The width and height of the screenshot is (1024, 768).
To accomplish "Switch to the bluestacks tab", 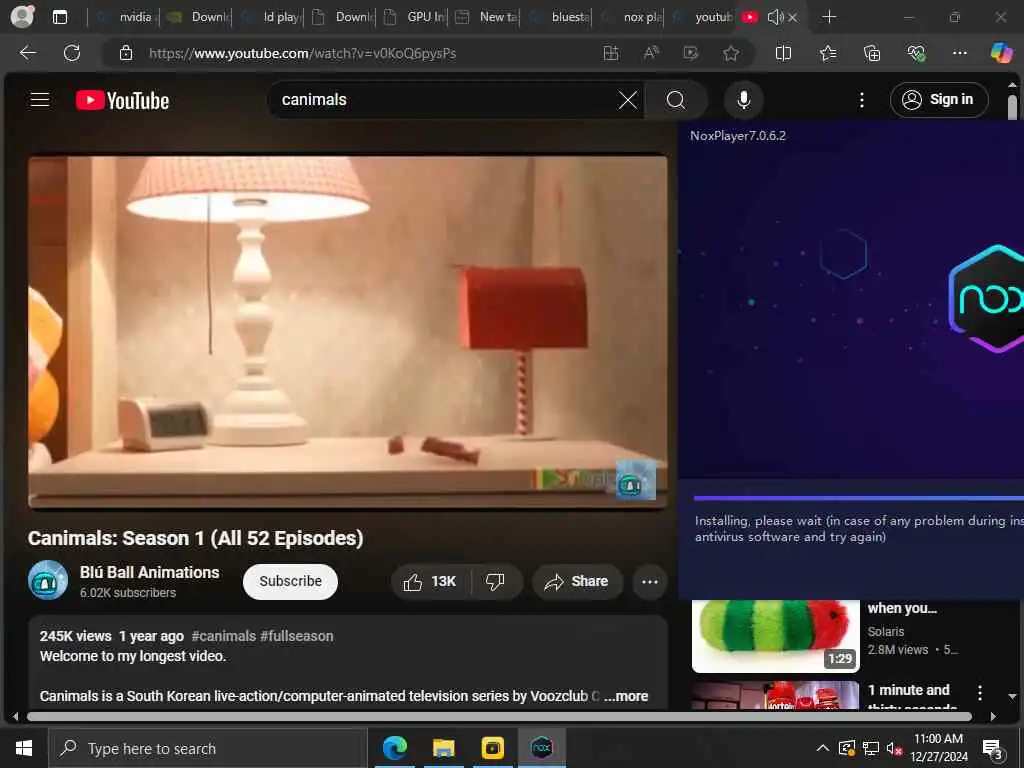I will 558,17.
